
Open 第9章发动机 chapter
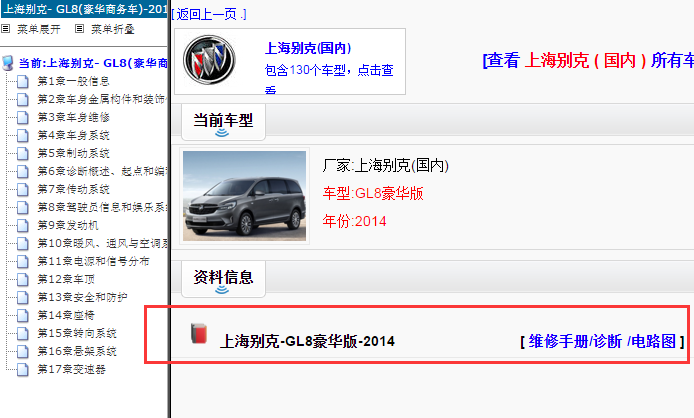(68, 225)
